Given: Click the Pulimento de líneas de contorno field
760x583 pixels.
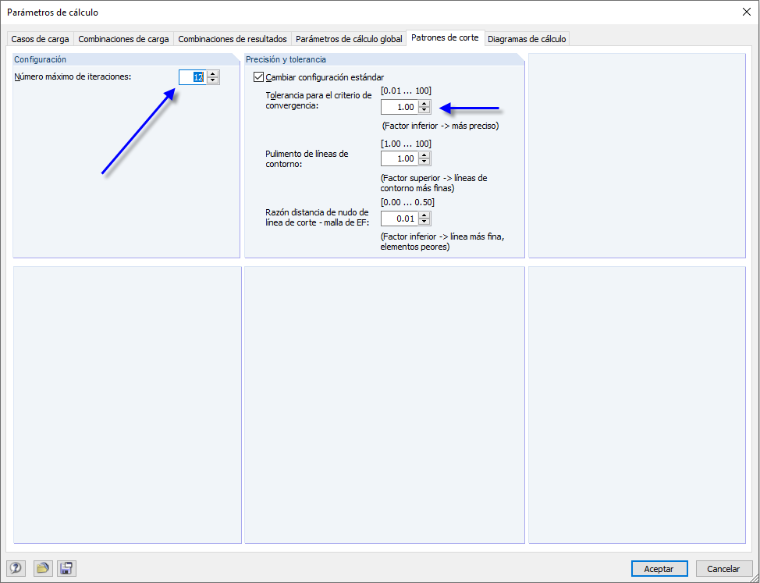Looking at the screenshot, I should 400,158.
